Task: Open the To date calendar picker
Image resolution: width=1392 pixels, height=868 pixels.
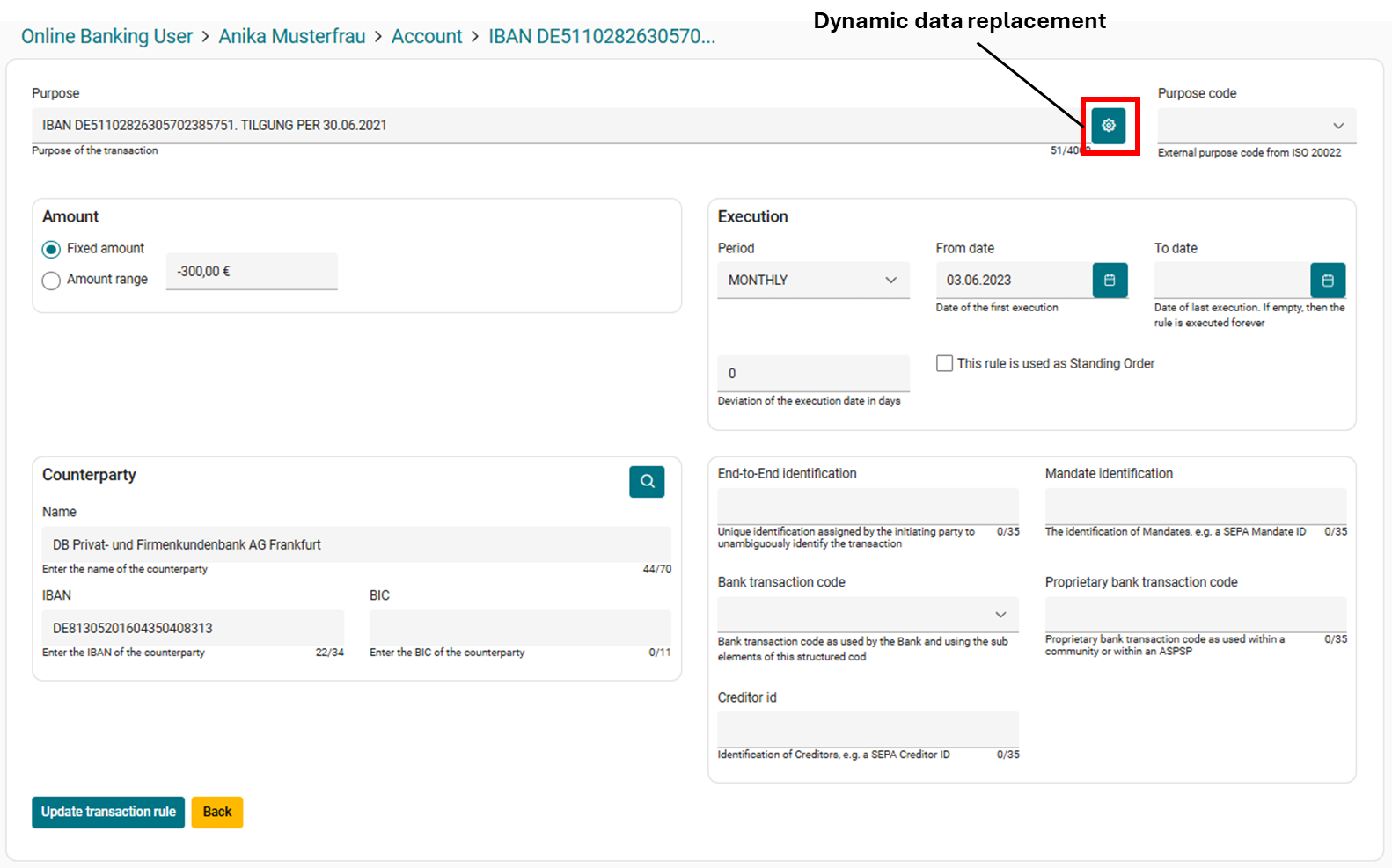Action: coord(1327,281)
